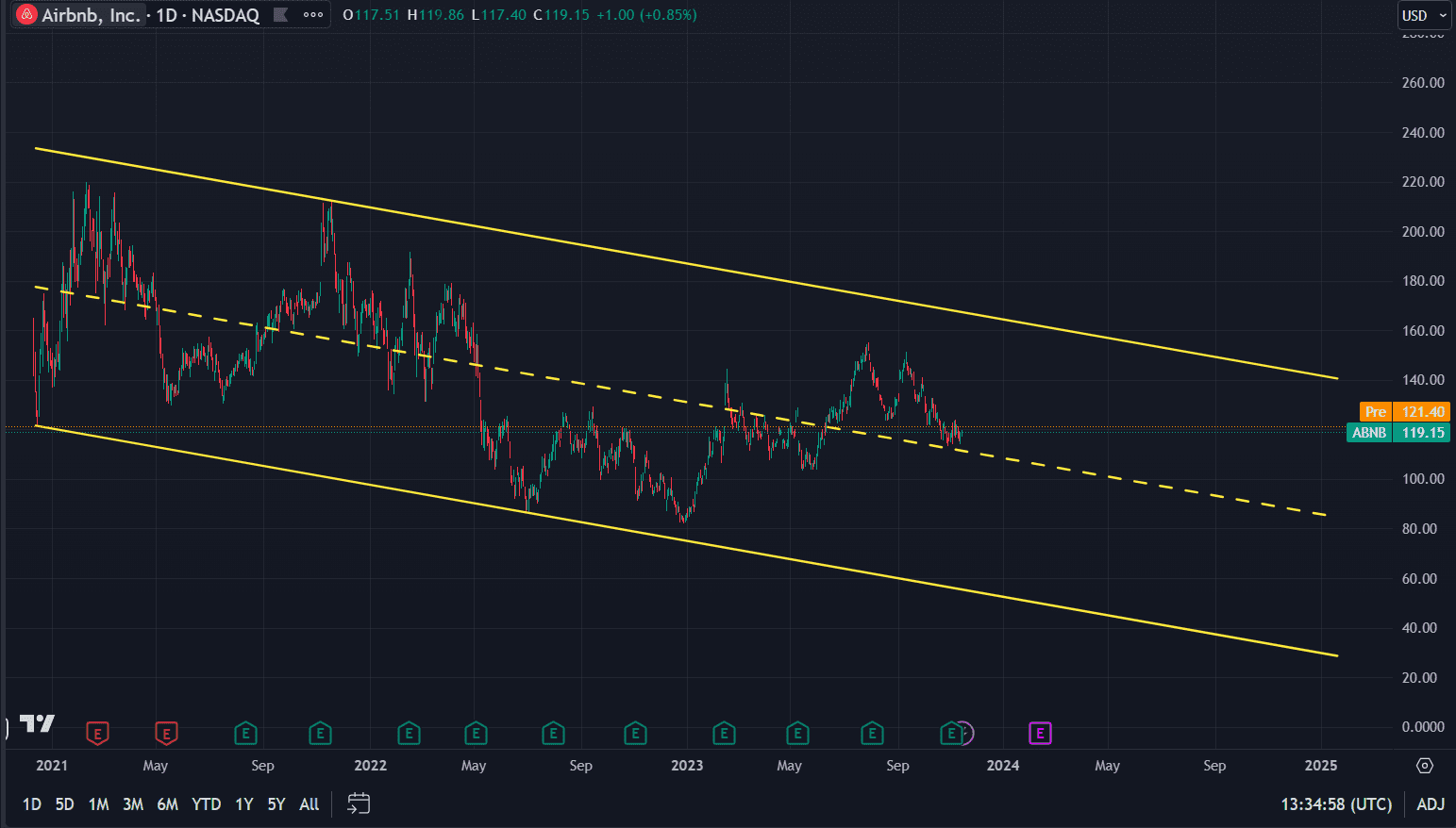Open the green earnings marker for Nov 2023

pos(952,733)
